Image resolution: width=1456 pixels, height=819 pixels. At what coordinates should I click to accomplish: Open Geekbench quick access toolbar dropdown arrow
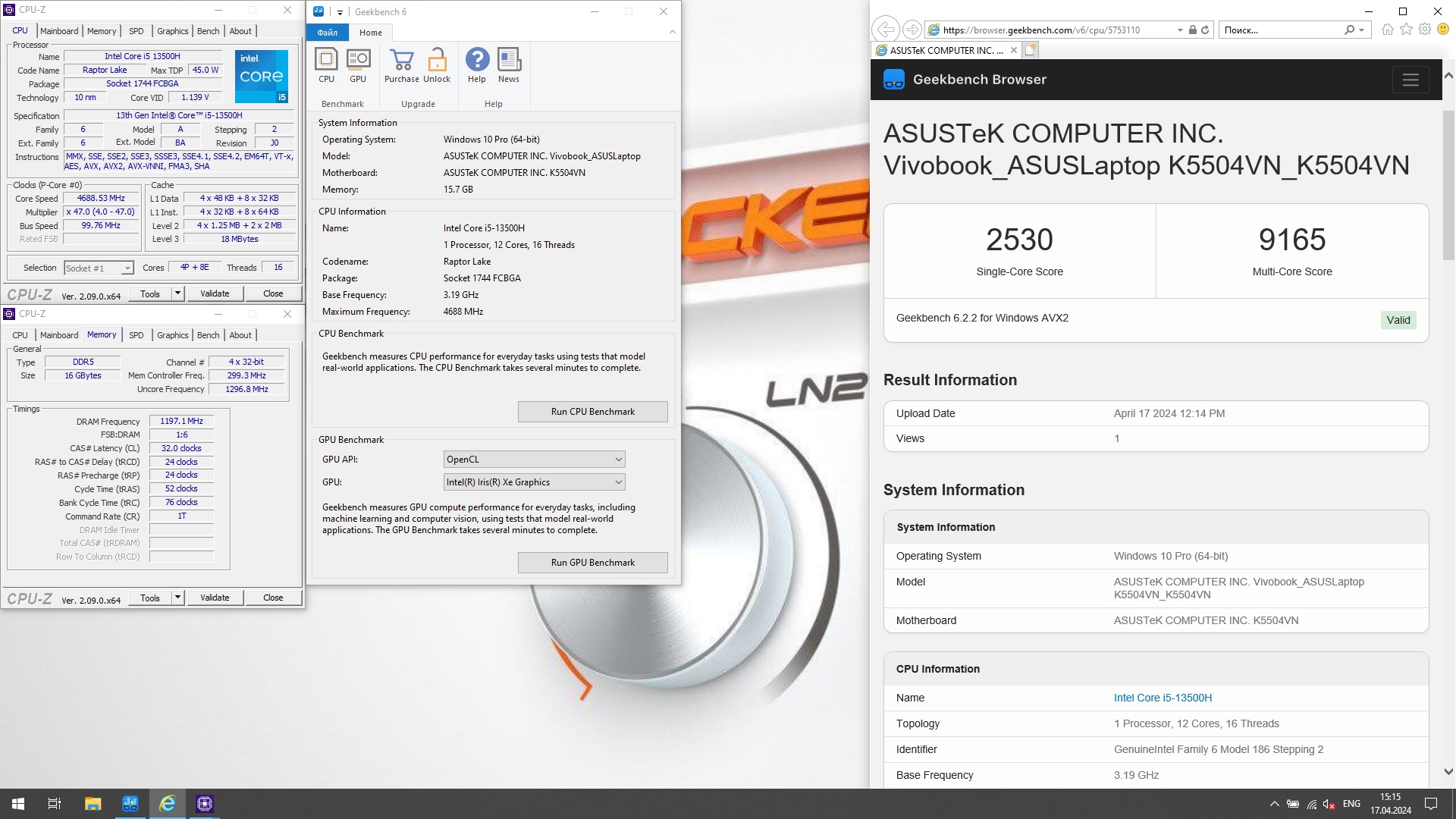tap(340, 12)
